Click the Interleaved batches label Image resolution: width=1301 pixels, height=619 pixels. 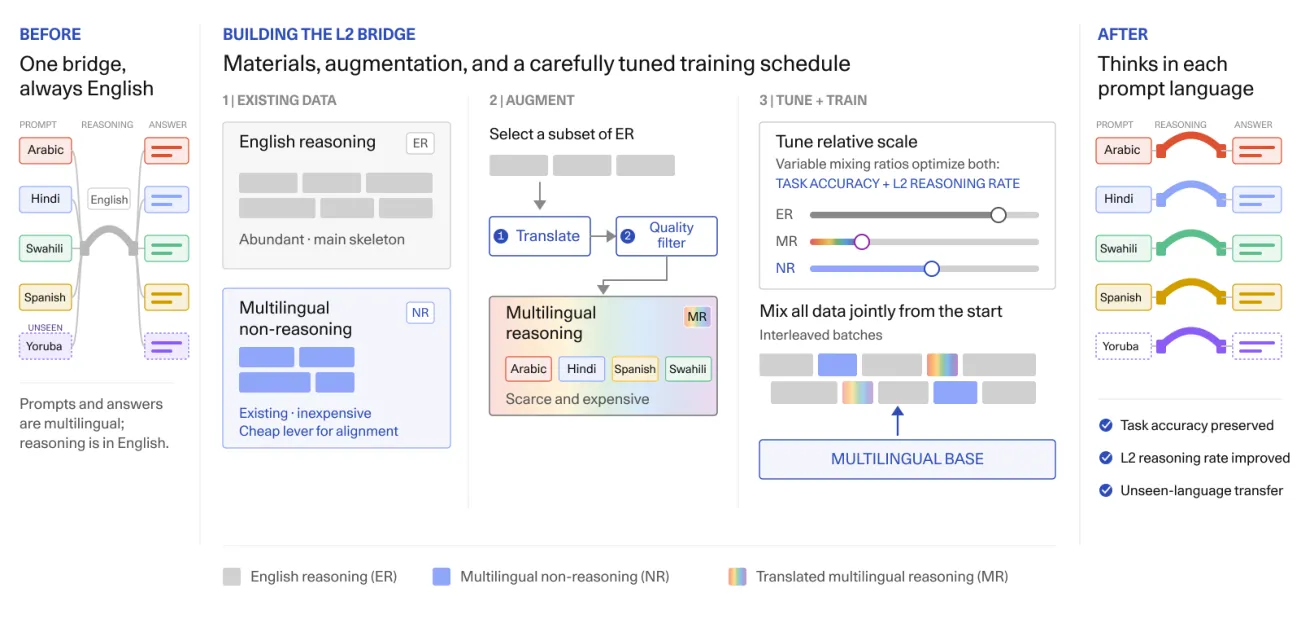(x=821, y=335)
